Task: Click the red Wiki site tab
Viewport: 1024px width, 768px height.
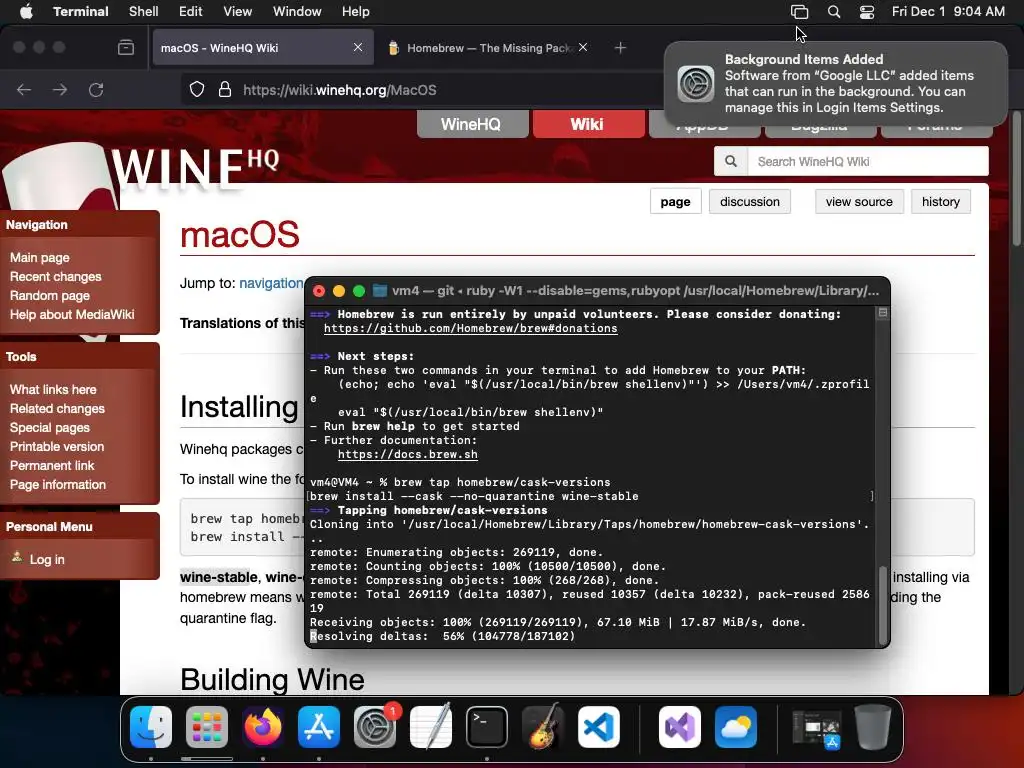Action: (x=588, y=124)
